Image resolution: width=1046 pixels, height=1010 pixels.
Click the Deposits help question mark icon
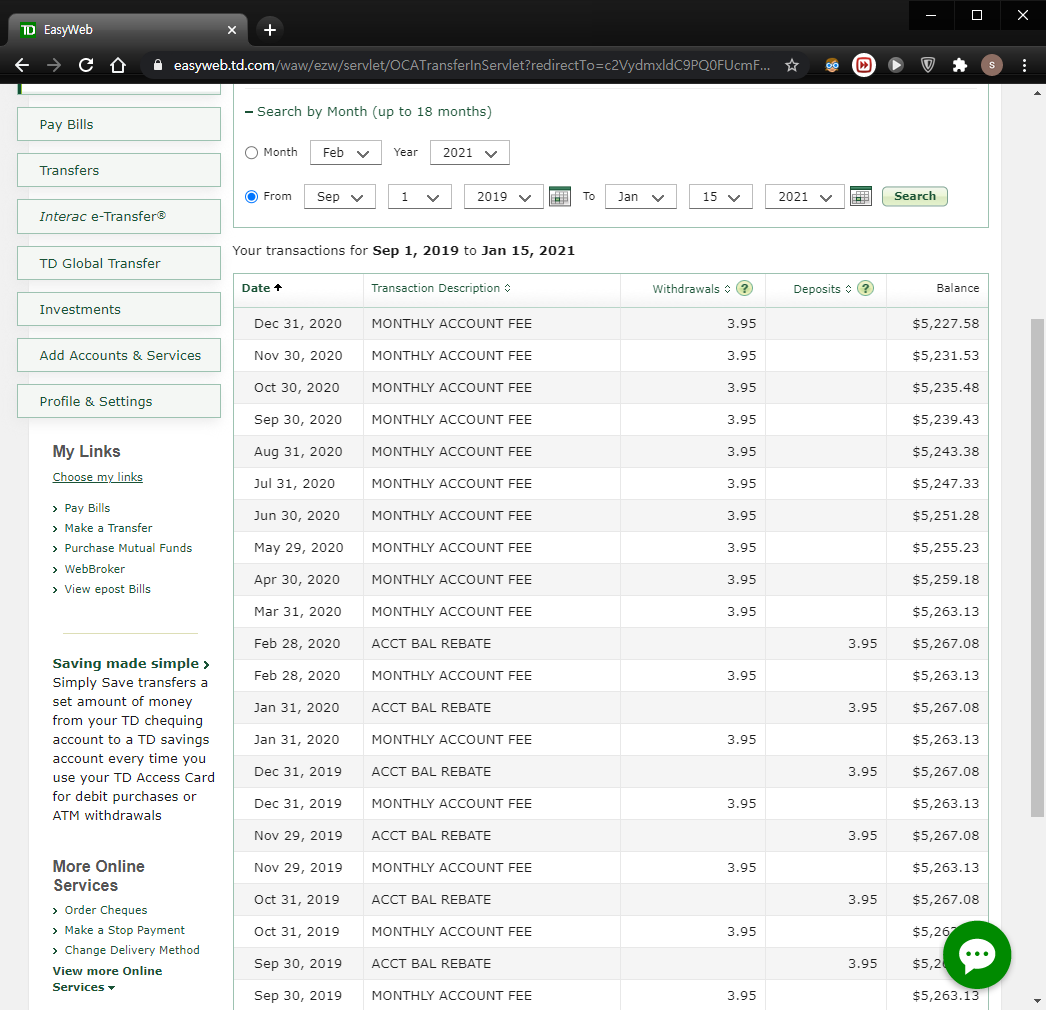point(865,288)
